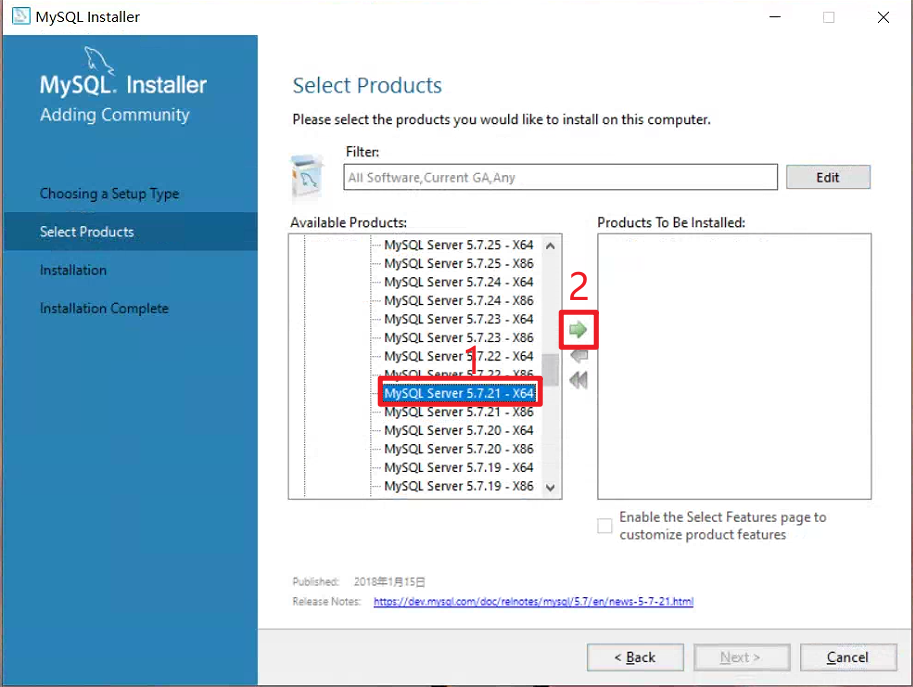Screen dimensions: 913x687
Task: Enable the Select Features page checkbox
Action: click(x=605, y=526)
